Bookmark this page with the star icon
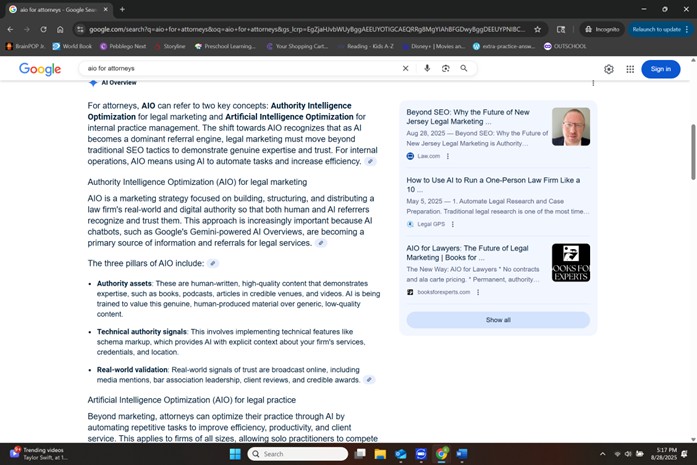697x465 pixels. [x=537, y=29]
